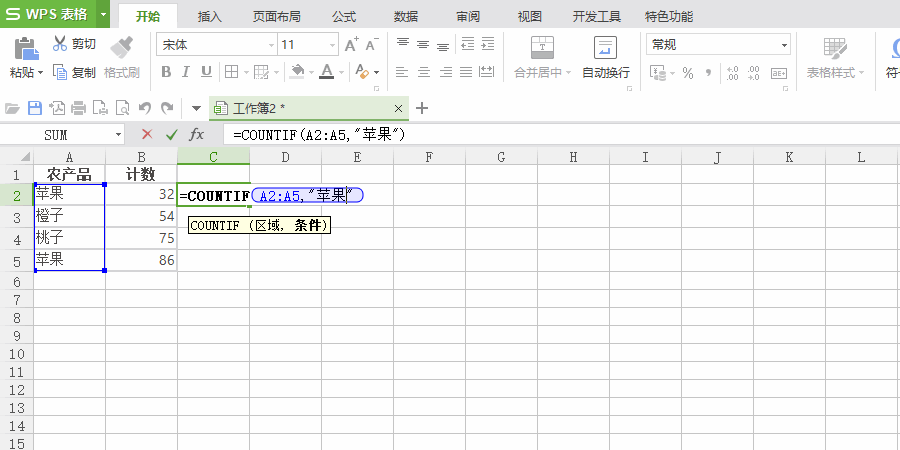Decrease font size with the A- icon
Screen dimensions: 900x450
click(372, 44)
